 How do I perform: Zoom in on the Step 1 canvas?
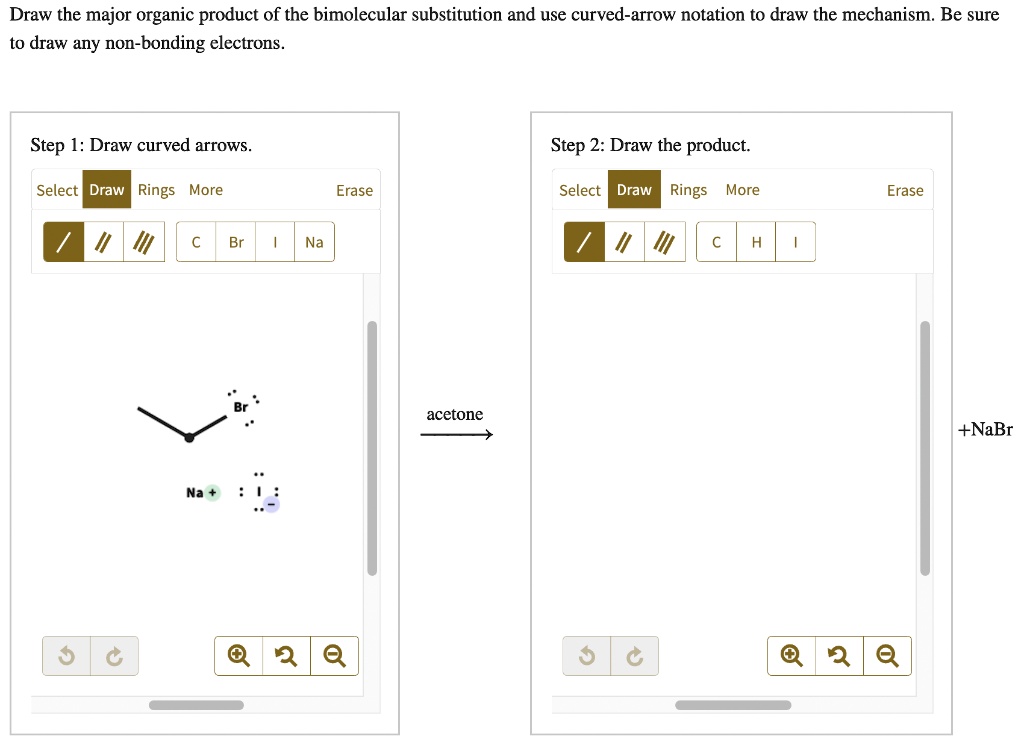pos(236,655)
